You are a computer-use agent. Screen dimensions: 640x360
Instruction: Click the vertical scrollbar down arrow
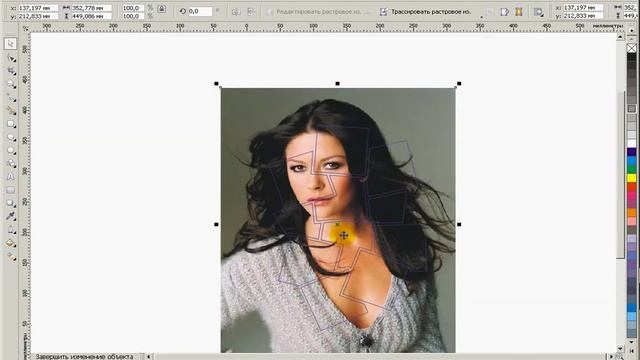[x=620, y=349]
